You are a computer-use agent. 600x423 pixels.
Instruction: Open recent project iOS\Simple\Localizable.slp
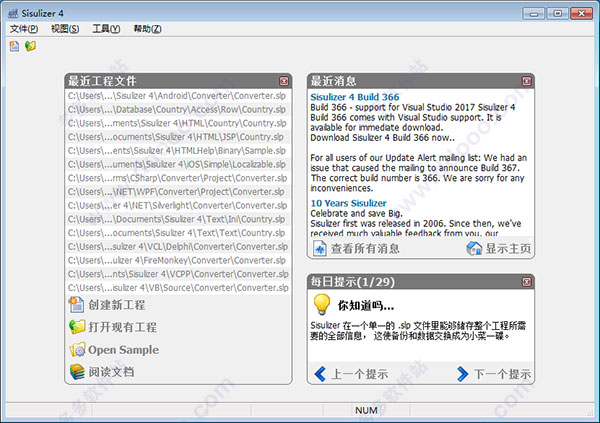point(178,165)
